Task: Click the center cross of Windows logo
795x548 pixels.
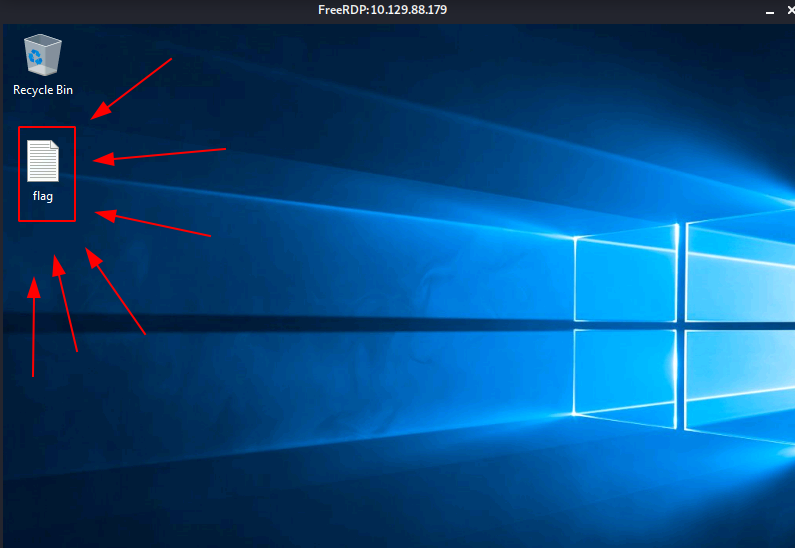Action: (680, 324)
